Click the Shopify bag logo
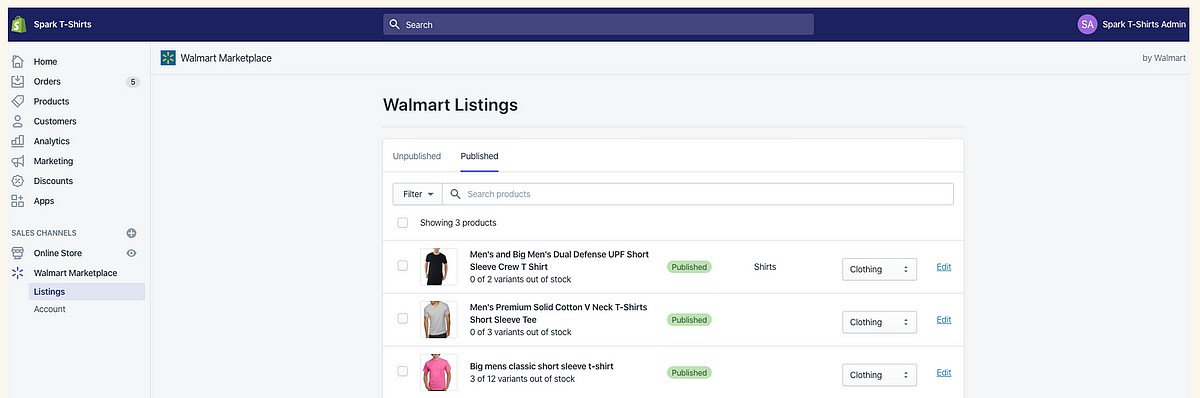Image resolution: width=1200 pixels, height=398 pixels. [x=18, y=24]
